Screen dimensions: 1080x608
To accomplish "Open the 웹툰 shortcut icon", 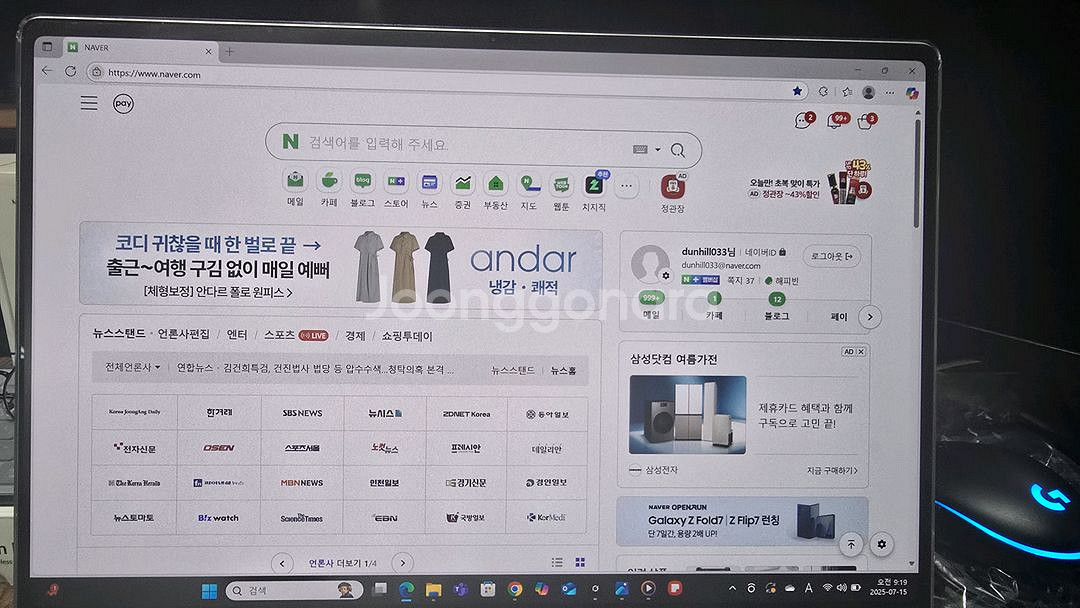I will [561, 185].
